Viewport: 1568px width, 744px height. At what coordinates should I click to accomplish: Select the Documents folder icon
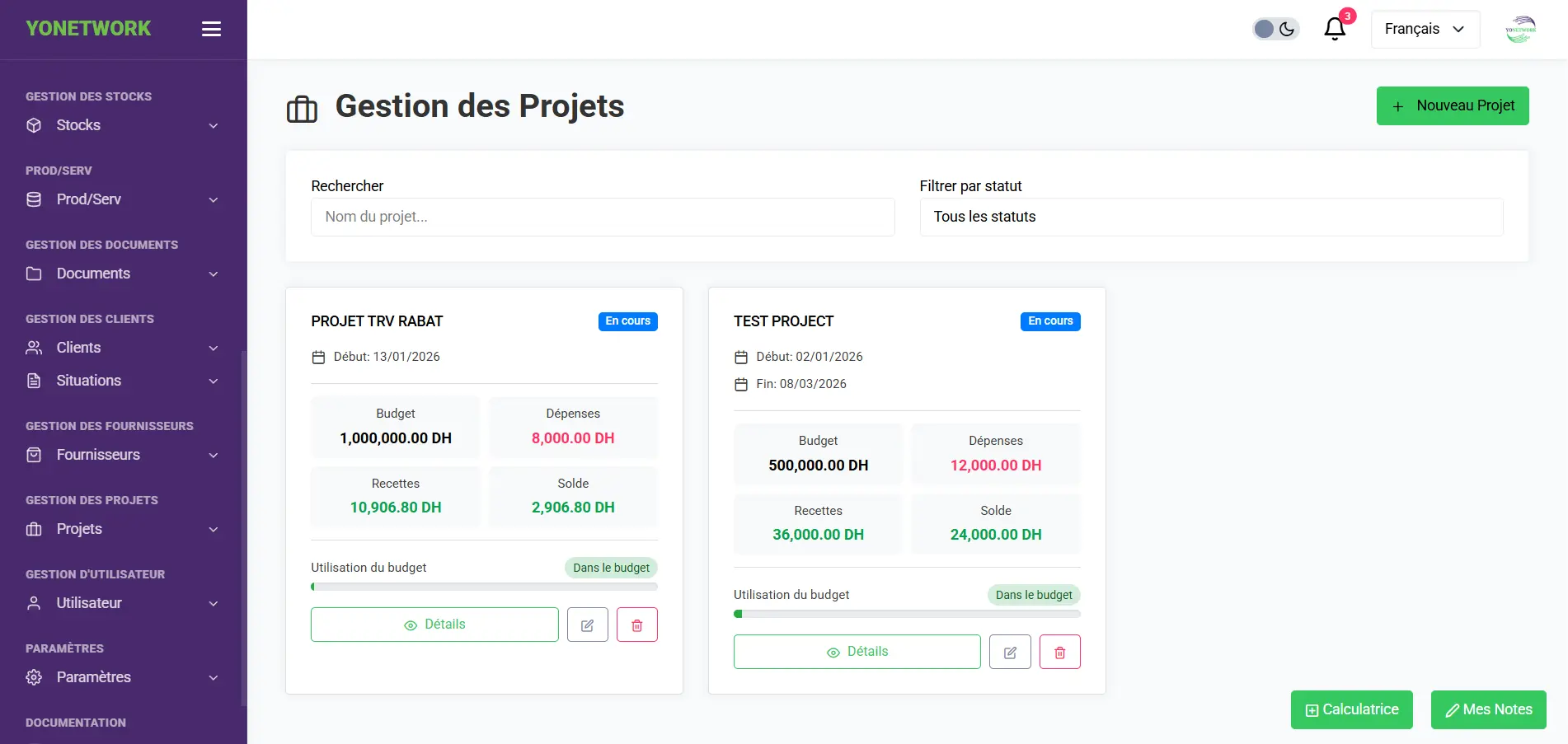tap(34, 274)
